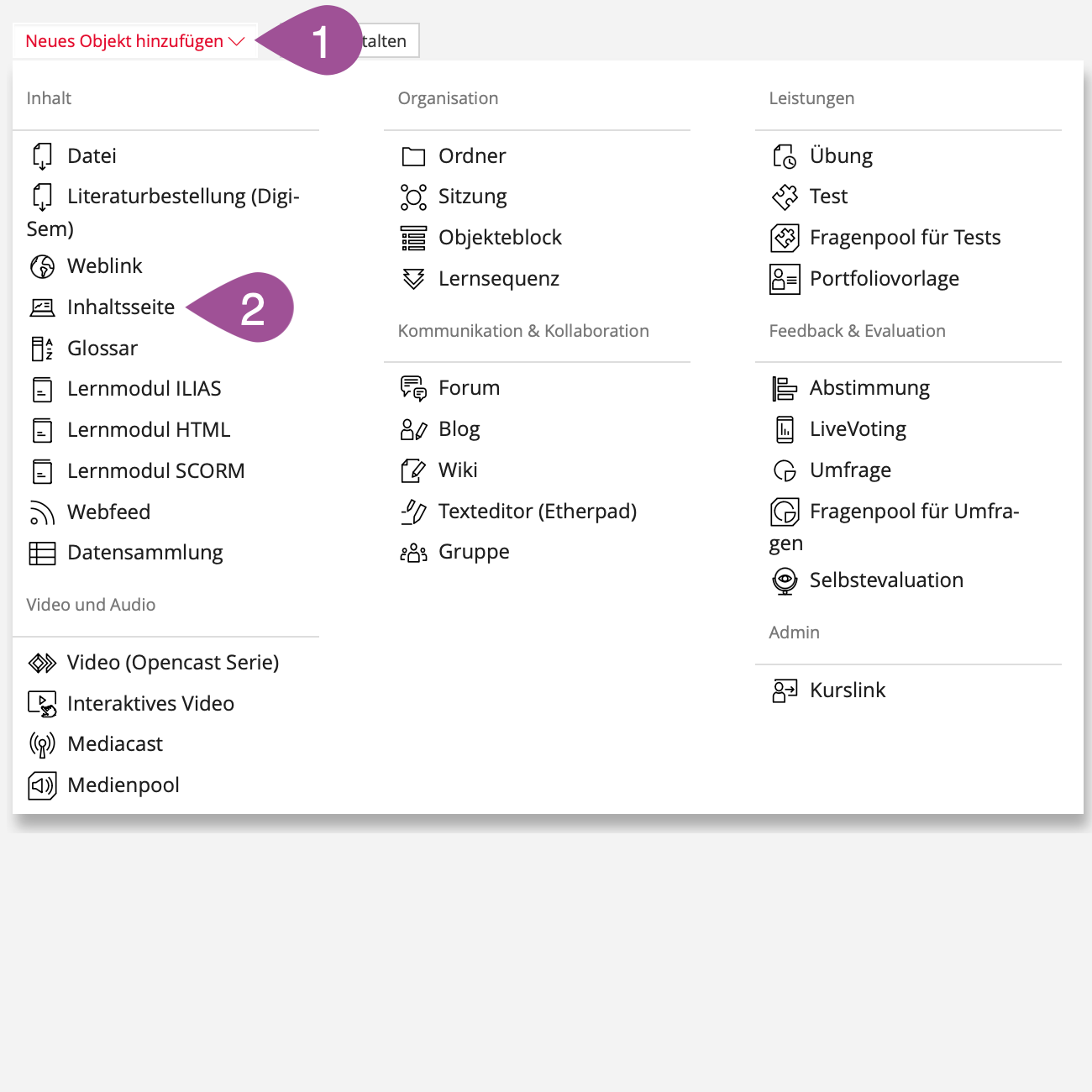Pick LiveVoting under Feedback & Evaluation

pos(857,429)
